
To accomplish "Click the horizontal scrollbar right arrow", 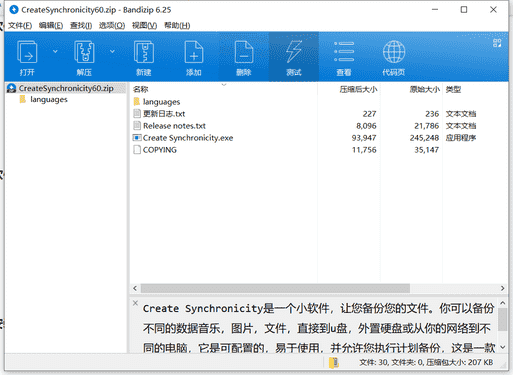I will 502,288.
